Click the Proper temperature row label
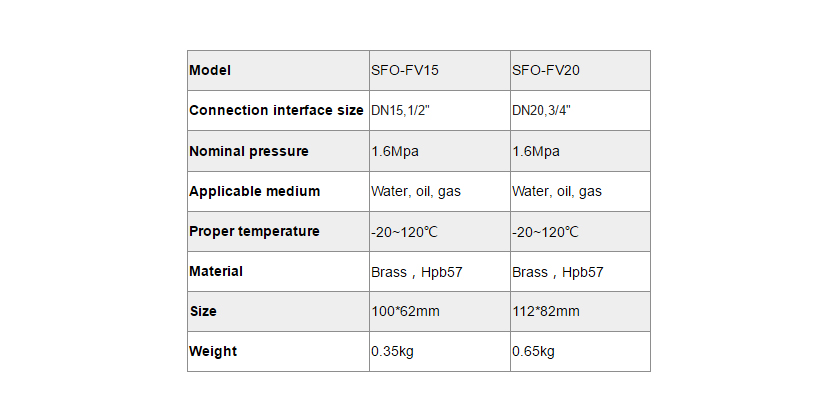 click(x=255, y=231)
